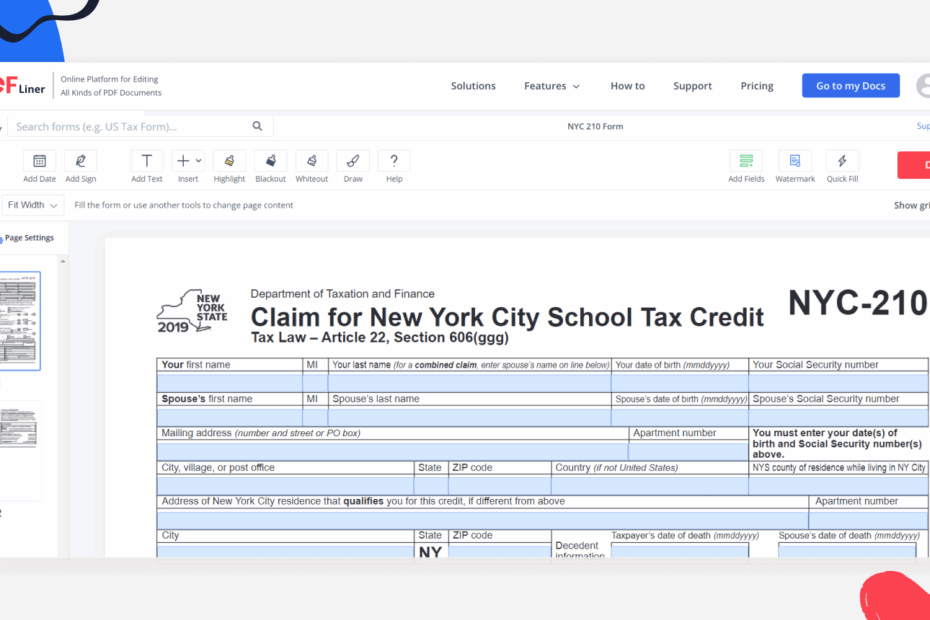This screenshot has width=930, height=620.
Task: Open the Insert tool dropdown arrow
Action: click(196, 160)
